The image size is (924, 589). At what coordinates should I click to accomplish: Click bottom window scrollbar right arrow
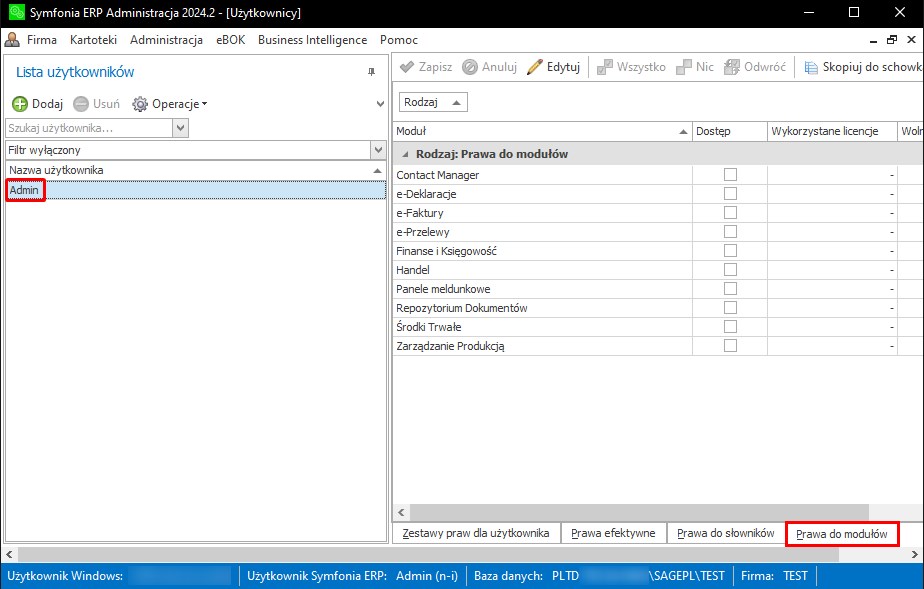click(915, 554)
